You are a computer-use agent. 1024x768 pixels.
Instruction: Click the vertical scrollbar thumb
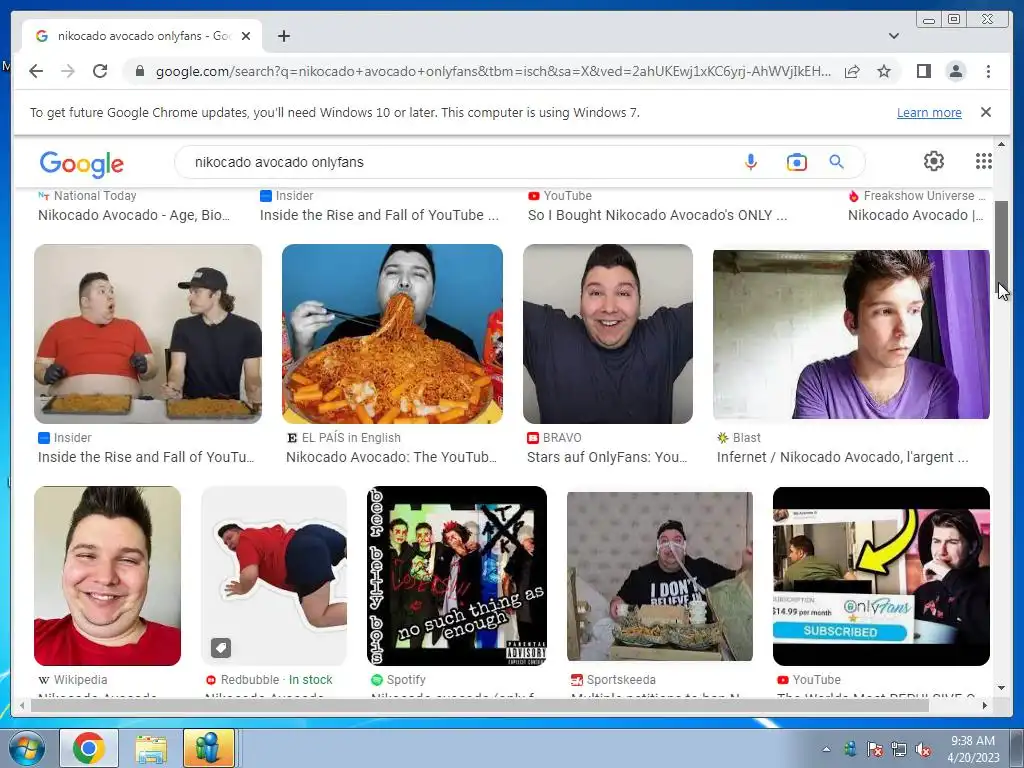coord(1001,248)
